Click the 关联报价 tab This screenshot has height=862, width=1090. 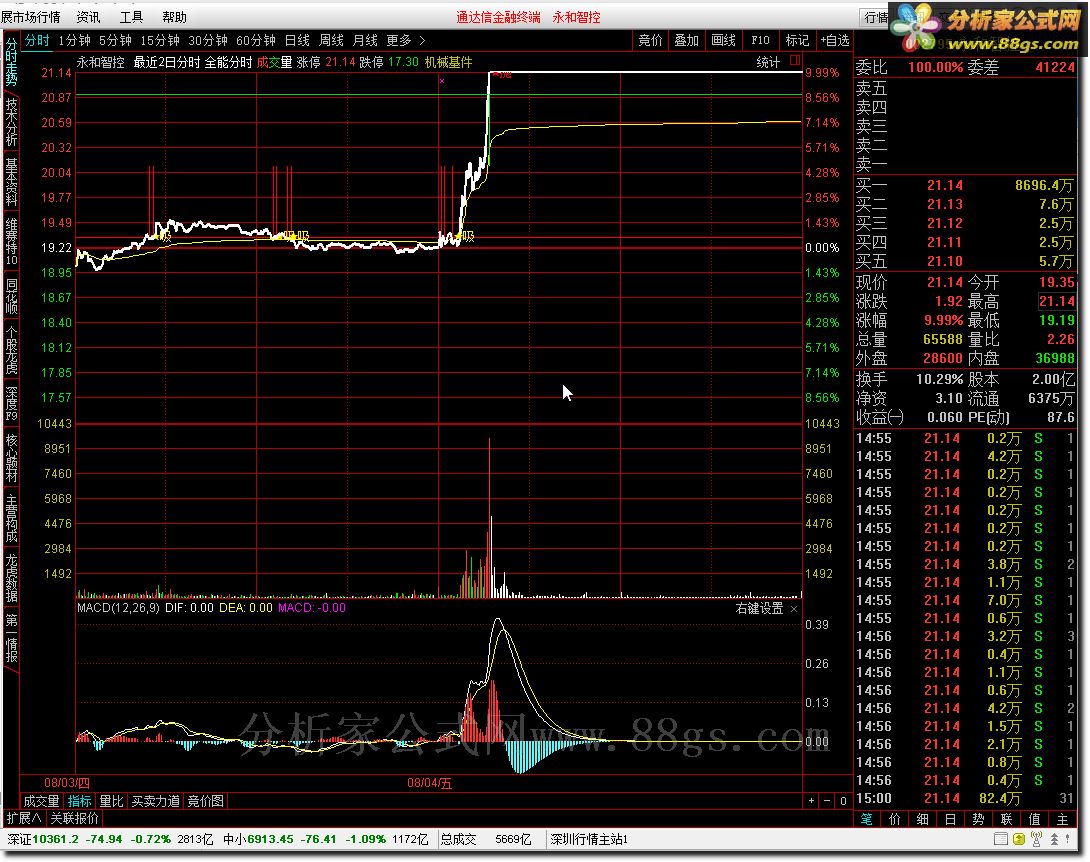[74, 818]
